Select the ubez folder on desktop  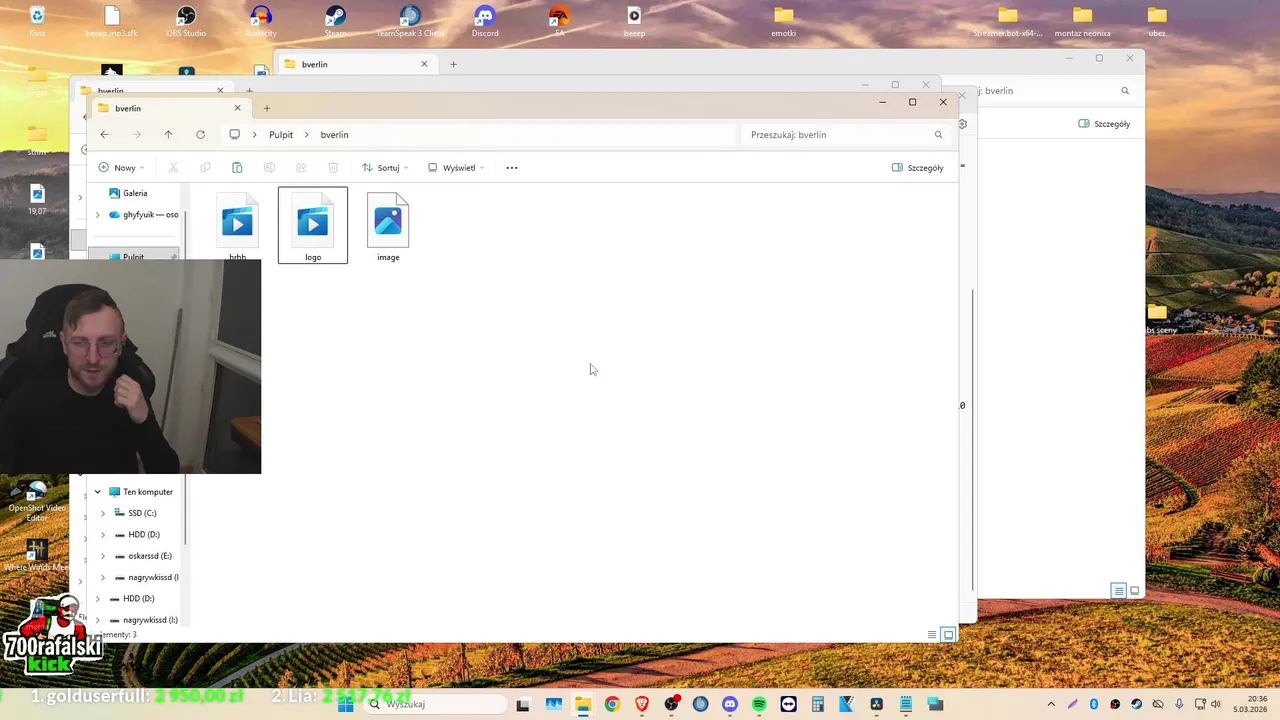(x=1157, y=21)
